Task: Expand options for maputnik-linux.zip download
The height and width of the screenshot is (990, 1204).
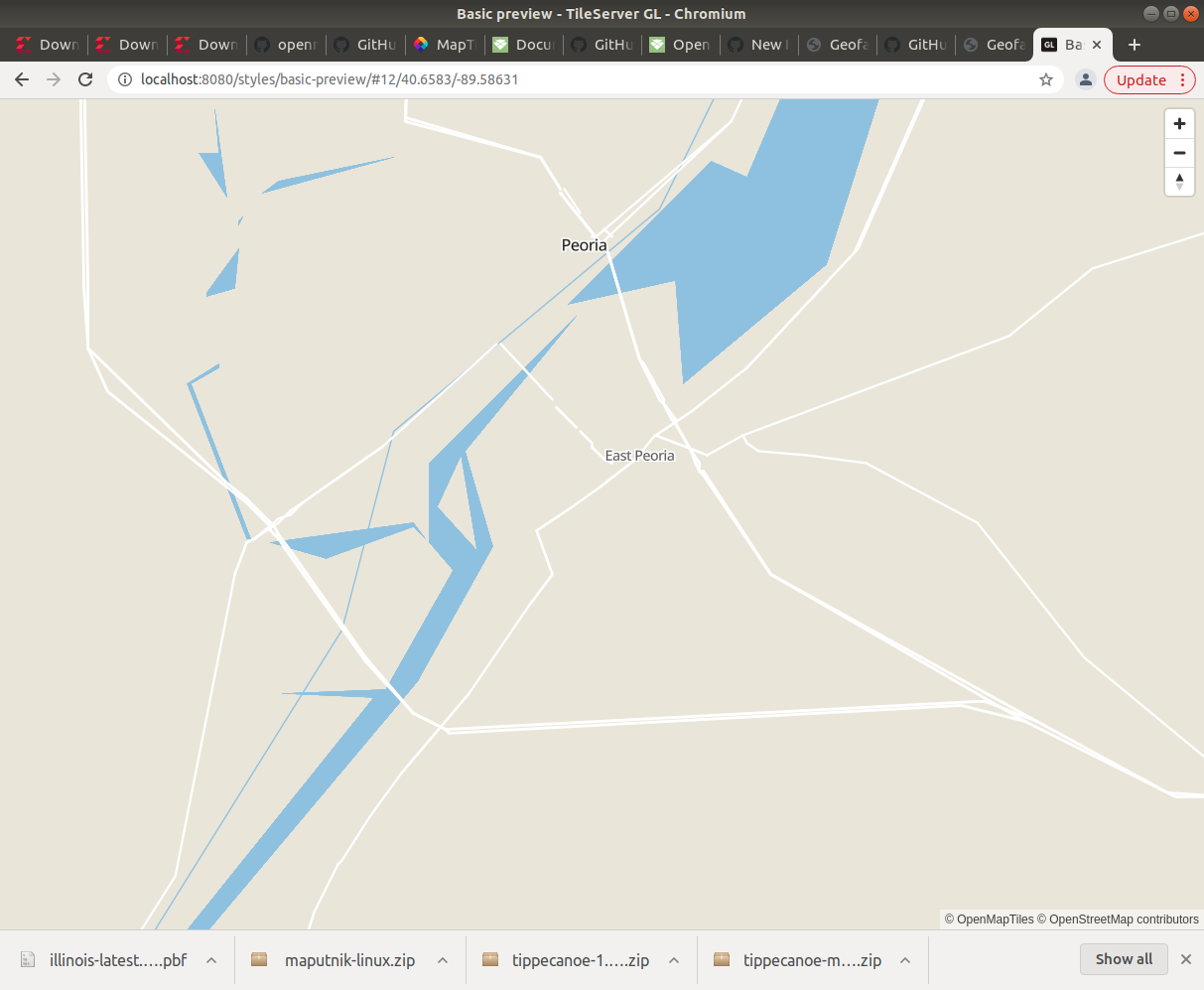Action: point(442,960)
